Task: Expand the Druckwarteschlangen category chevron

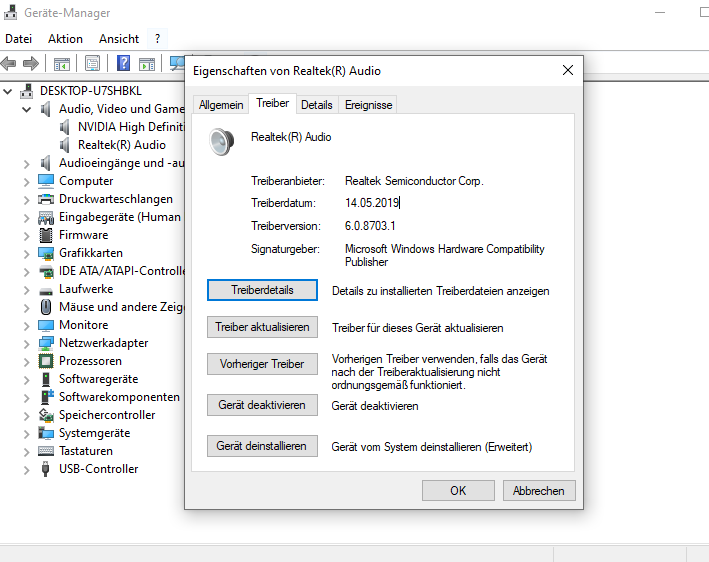Action: 27,200
